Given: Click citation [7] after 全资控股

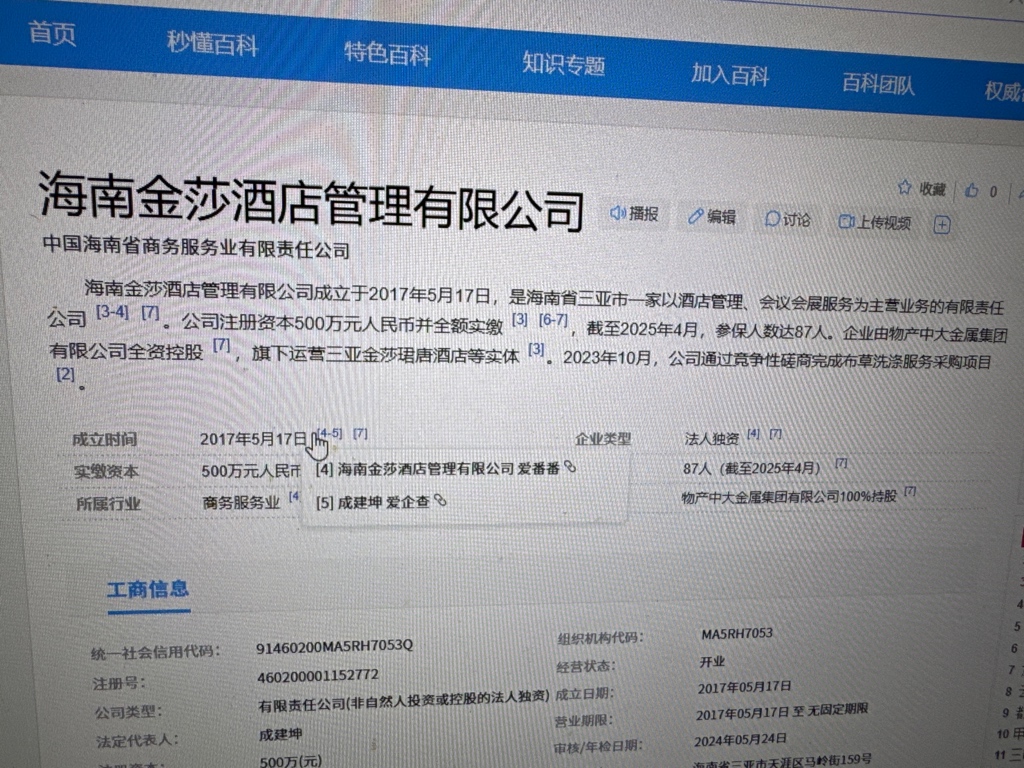Looking at the screenshot, I should 221,344.
